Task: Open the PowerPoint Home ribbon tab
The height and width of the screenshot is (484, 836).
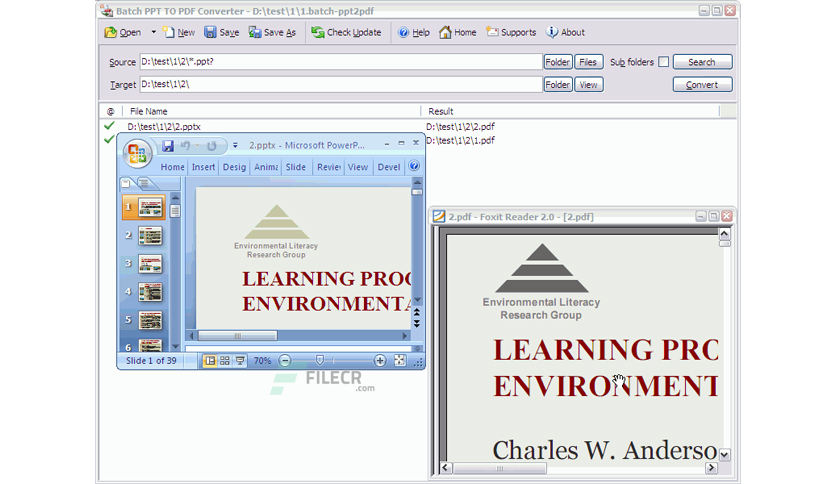Action: pos(173,167)
